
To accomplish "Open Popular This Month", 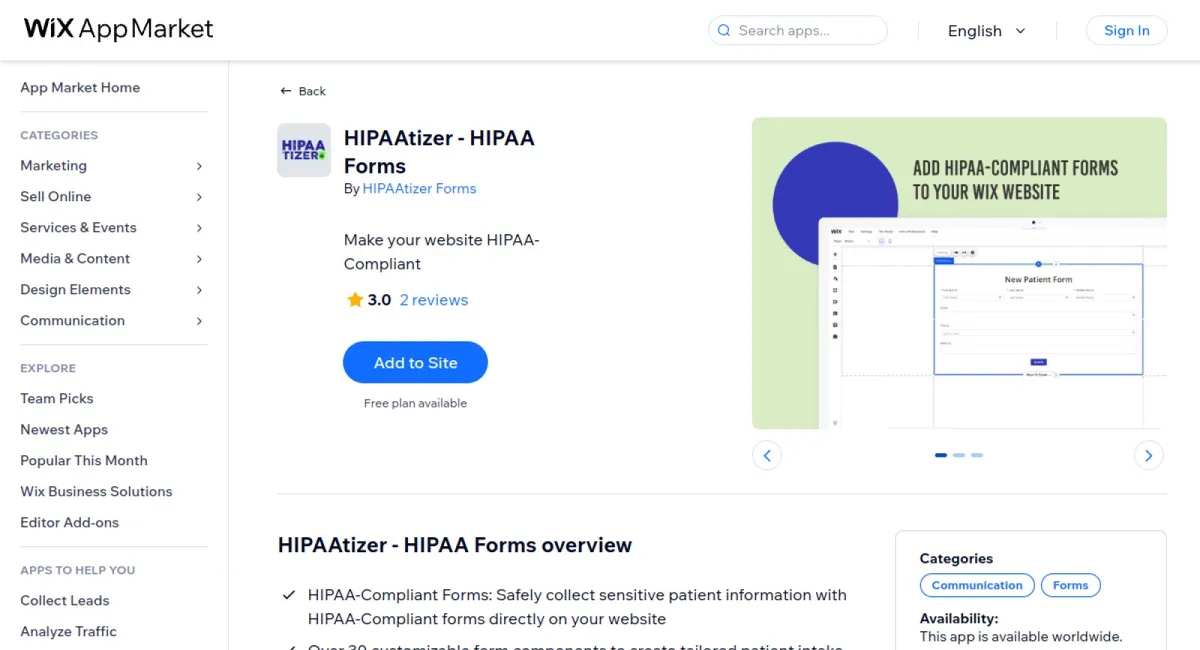I will pyautogui.click(x=84, y=461).
